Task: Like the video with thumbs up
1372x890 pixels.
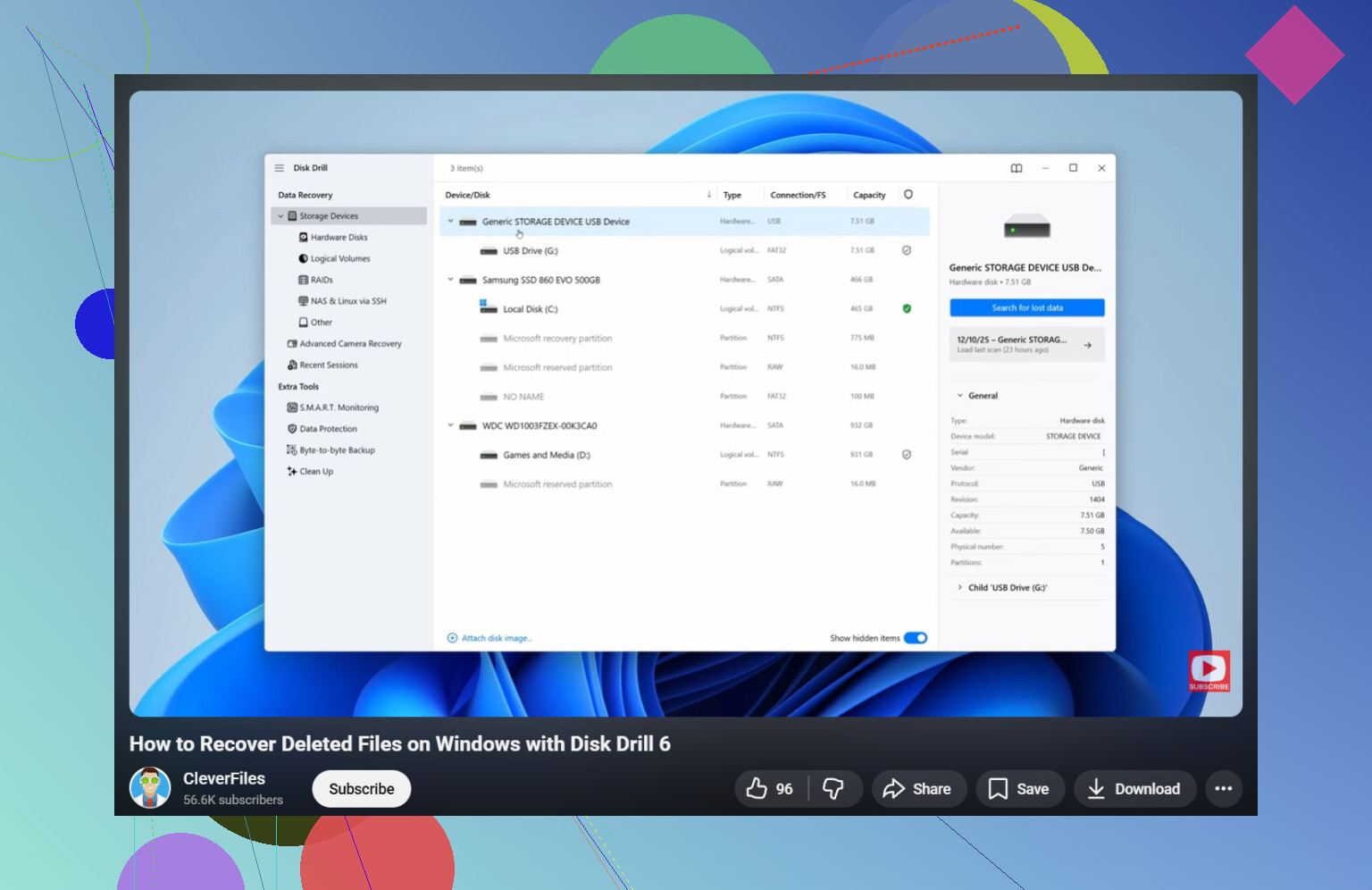Action: 771,789
